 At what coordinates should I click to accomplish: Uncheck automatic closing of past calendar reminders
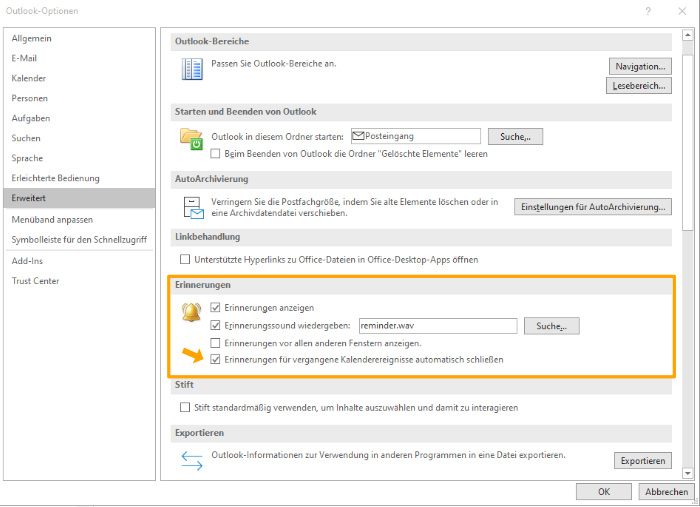[x=215, y=359]
